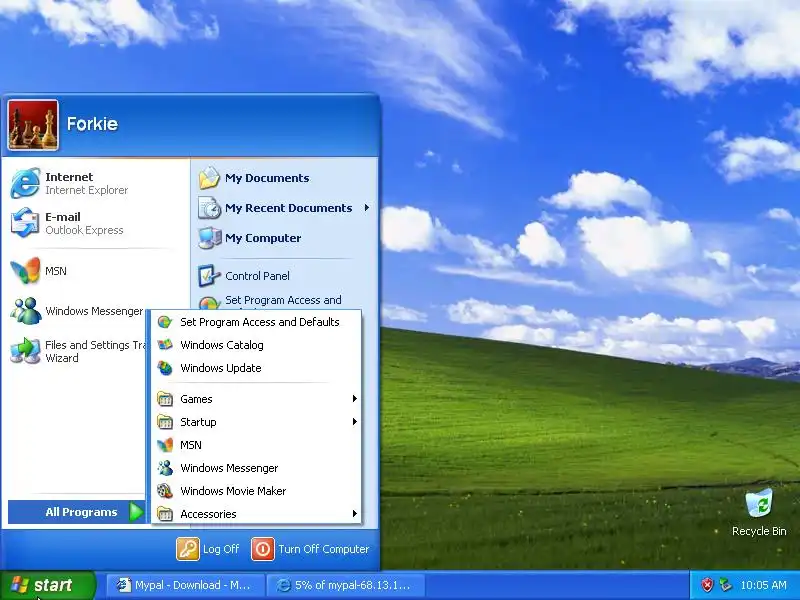Click the Windows Movie Maker icon
This screenshot has height=600, width=800.
[x=165, y=491]
